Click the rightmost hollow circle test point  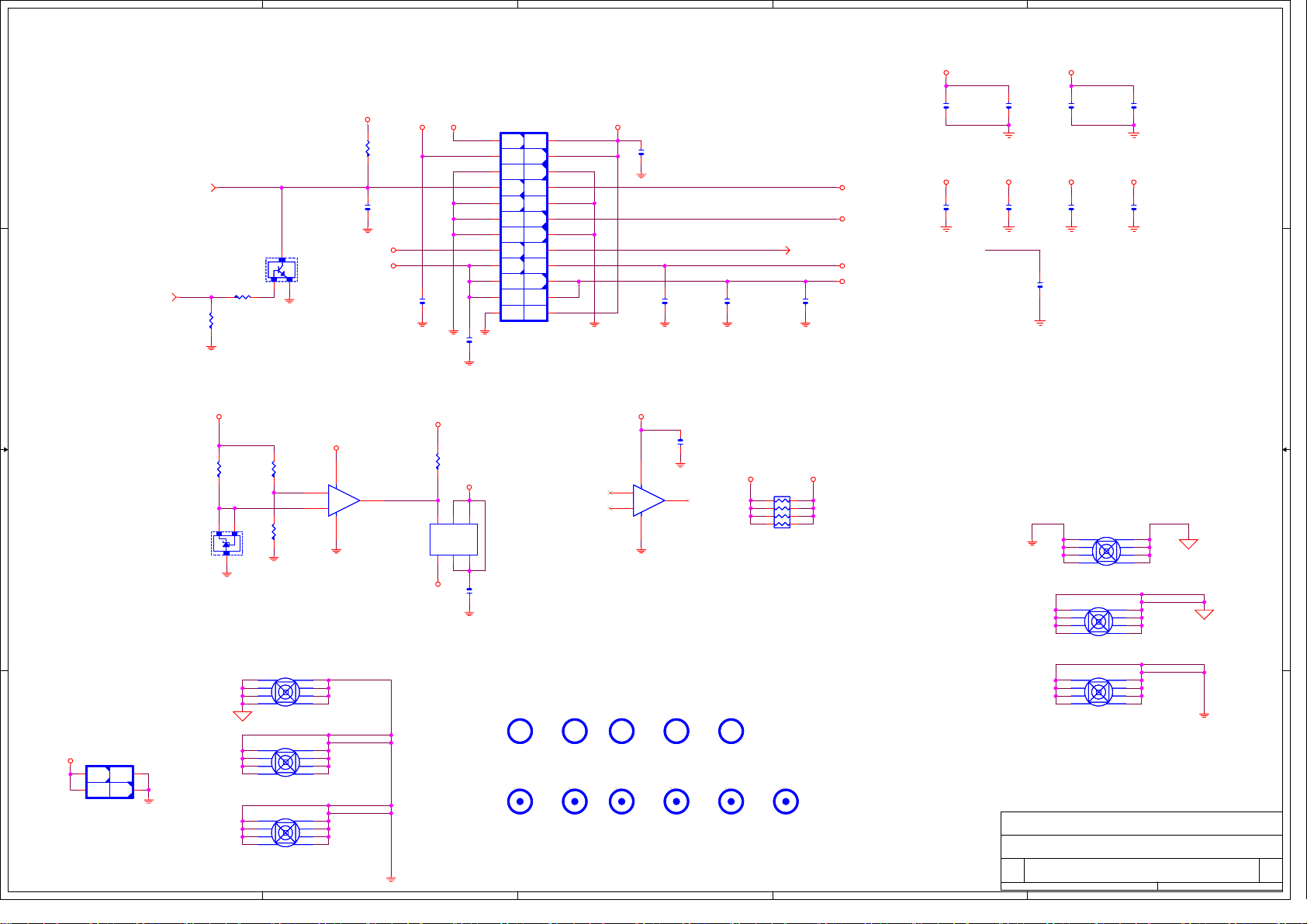pos(731,731)
